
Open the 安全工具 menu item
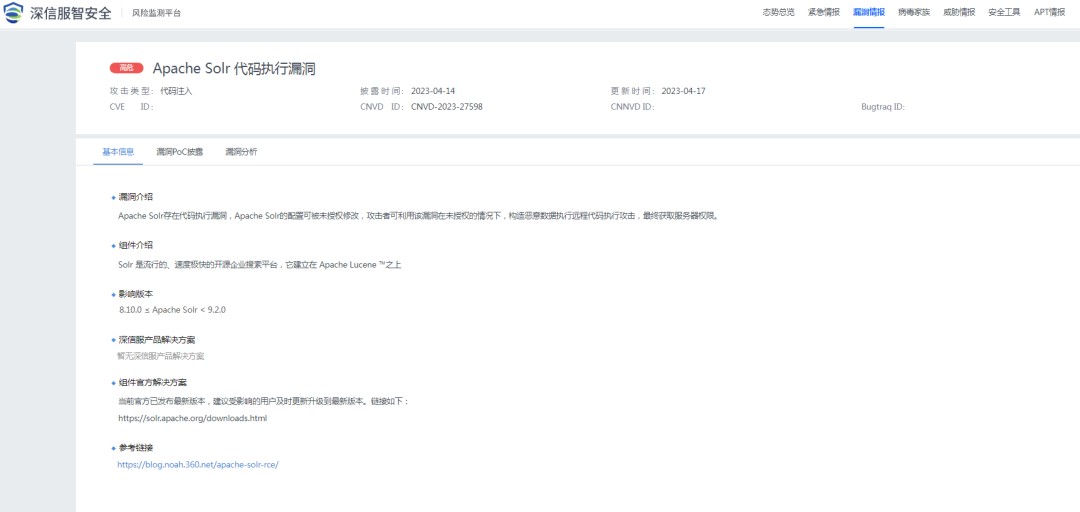point(1004,12)
